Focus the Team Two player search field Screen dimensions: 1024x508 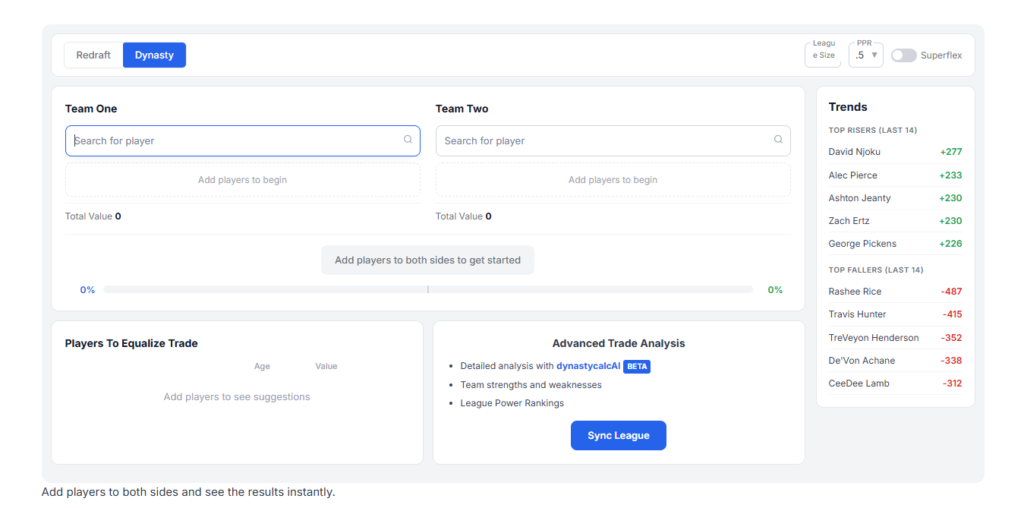pos(605,141)
